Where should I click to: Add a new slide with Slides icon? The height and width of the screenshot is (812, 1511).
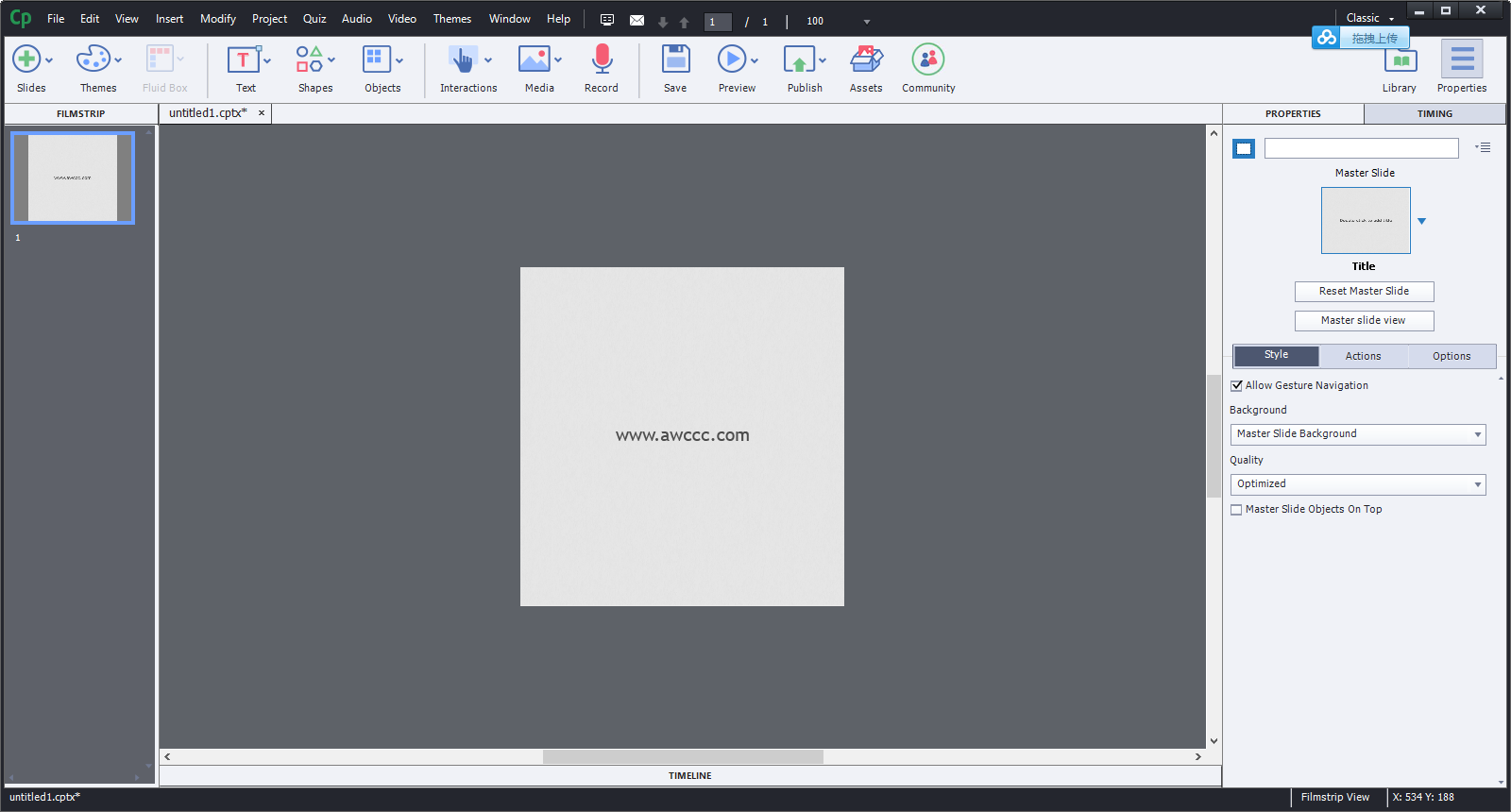pyautogui.click(x=26, y=59)
